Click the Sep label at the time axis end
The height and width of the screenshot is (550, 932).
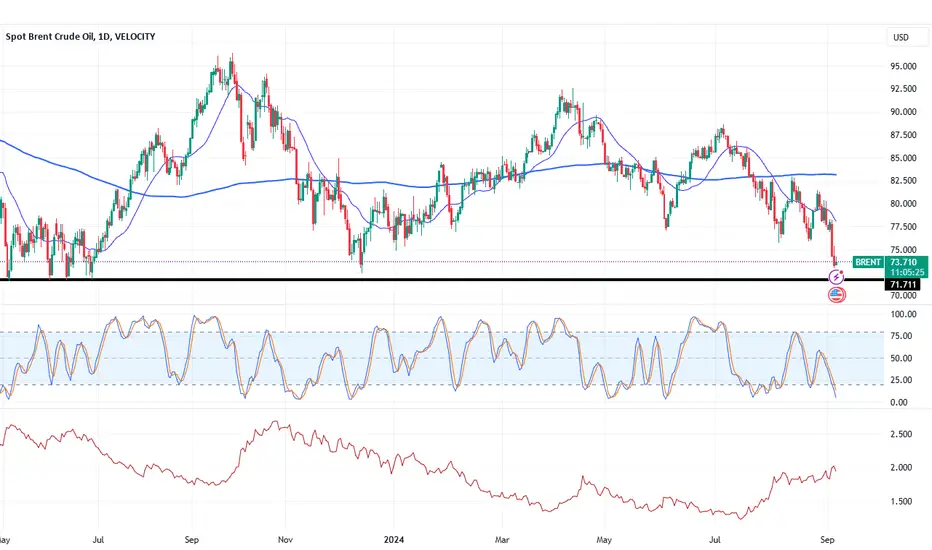827,540
